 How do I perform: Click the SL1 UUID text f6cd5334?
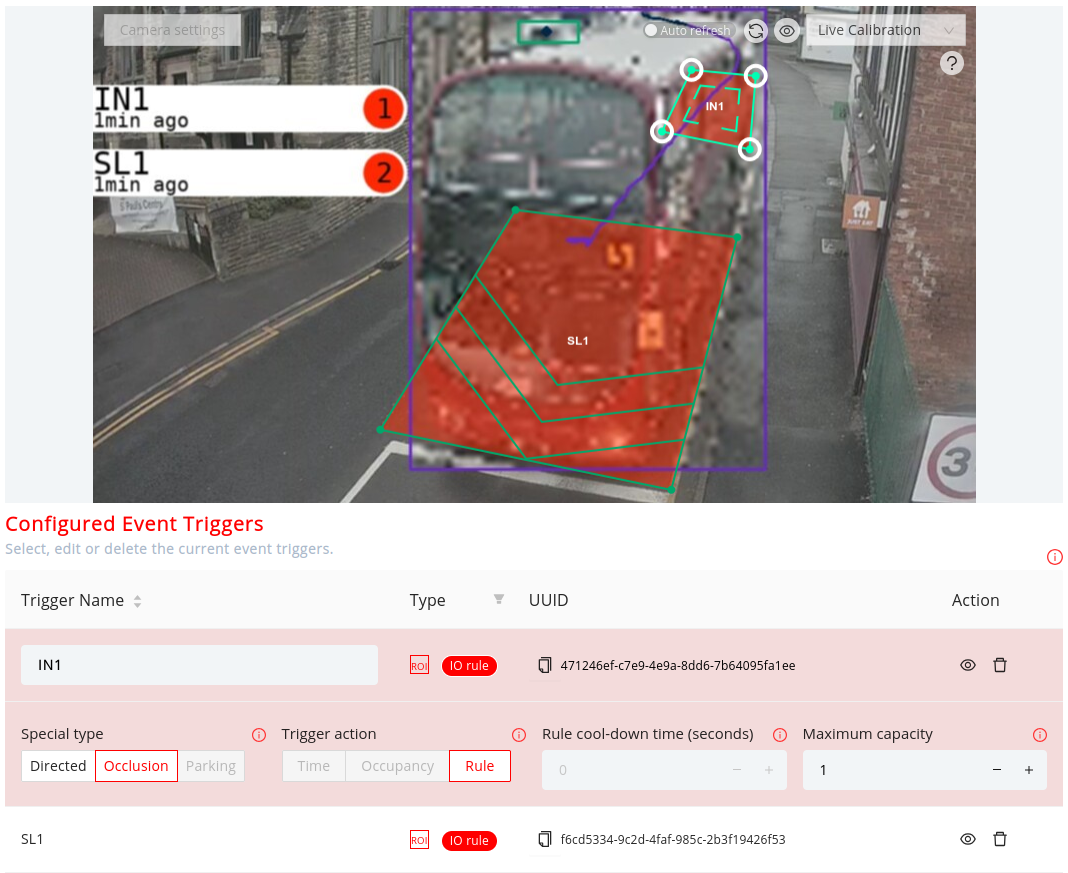click(673, 840)
